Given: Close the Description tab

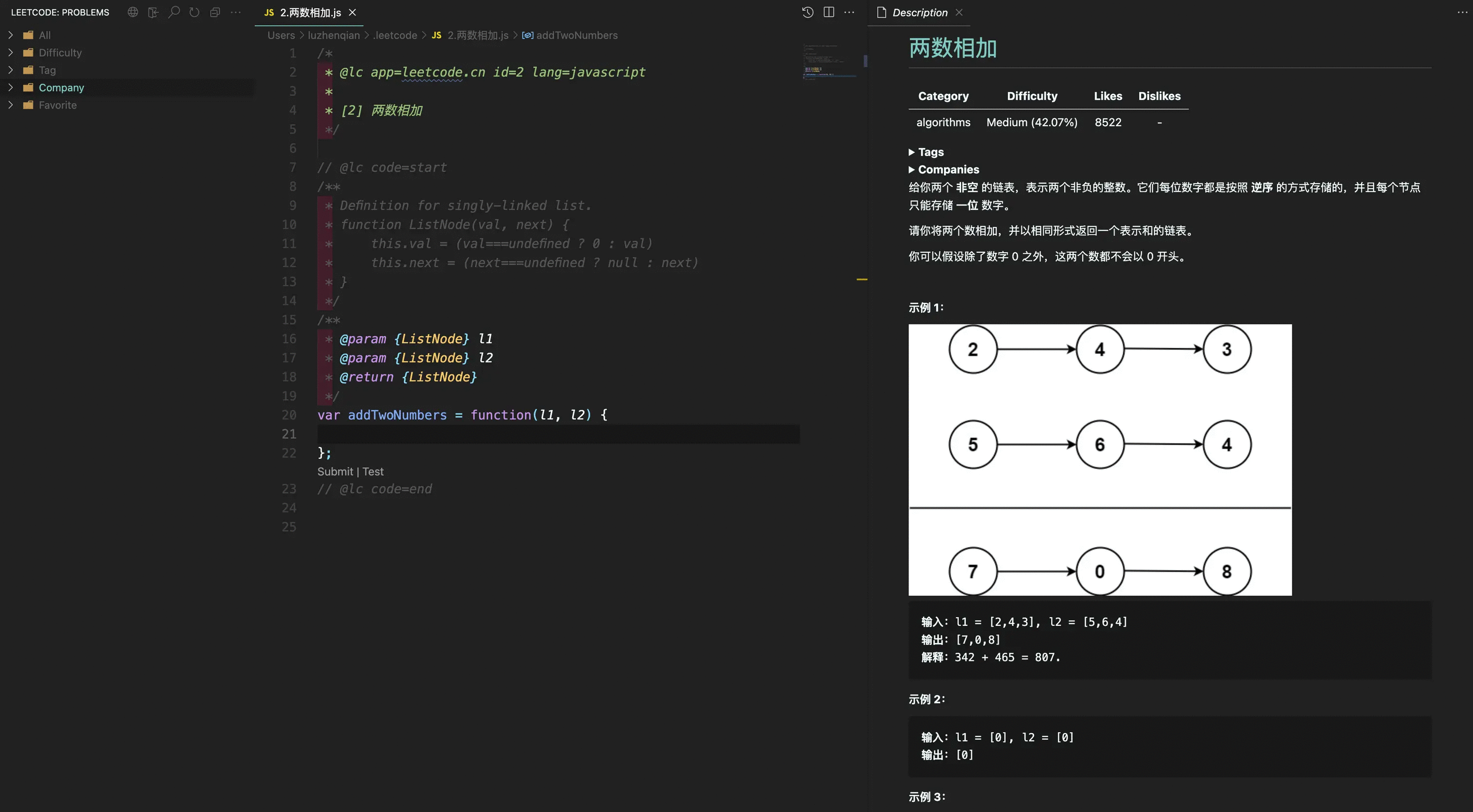Looking at the screenshot, I should point(959,13).
